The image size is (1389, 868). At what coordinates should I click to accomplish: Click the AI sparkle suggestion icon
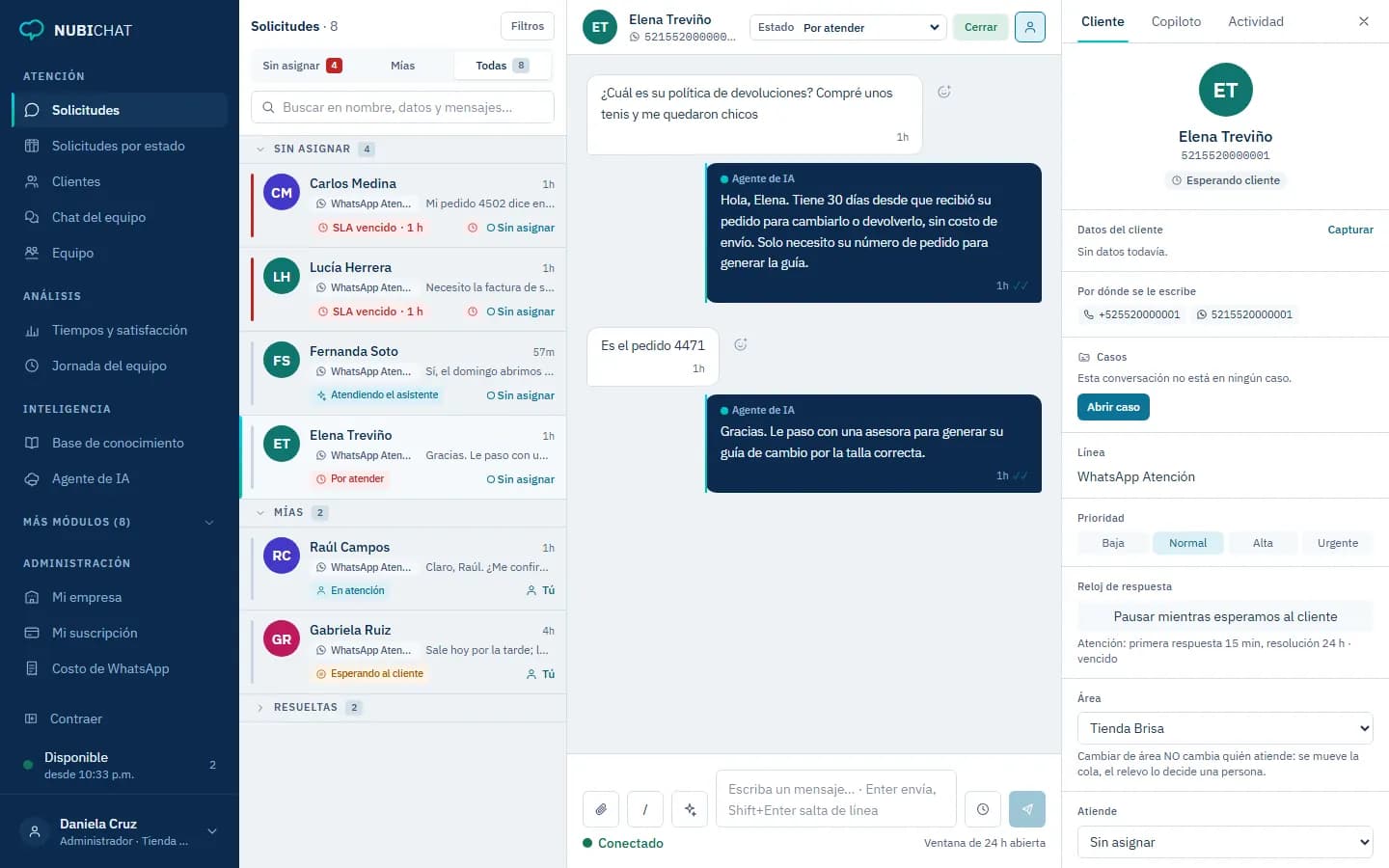[x=690, y=809]
